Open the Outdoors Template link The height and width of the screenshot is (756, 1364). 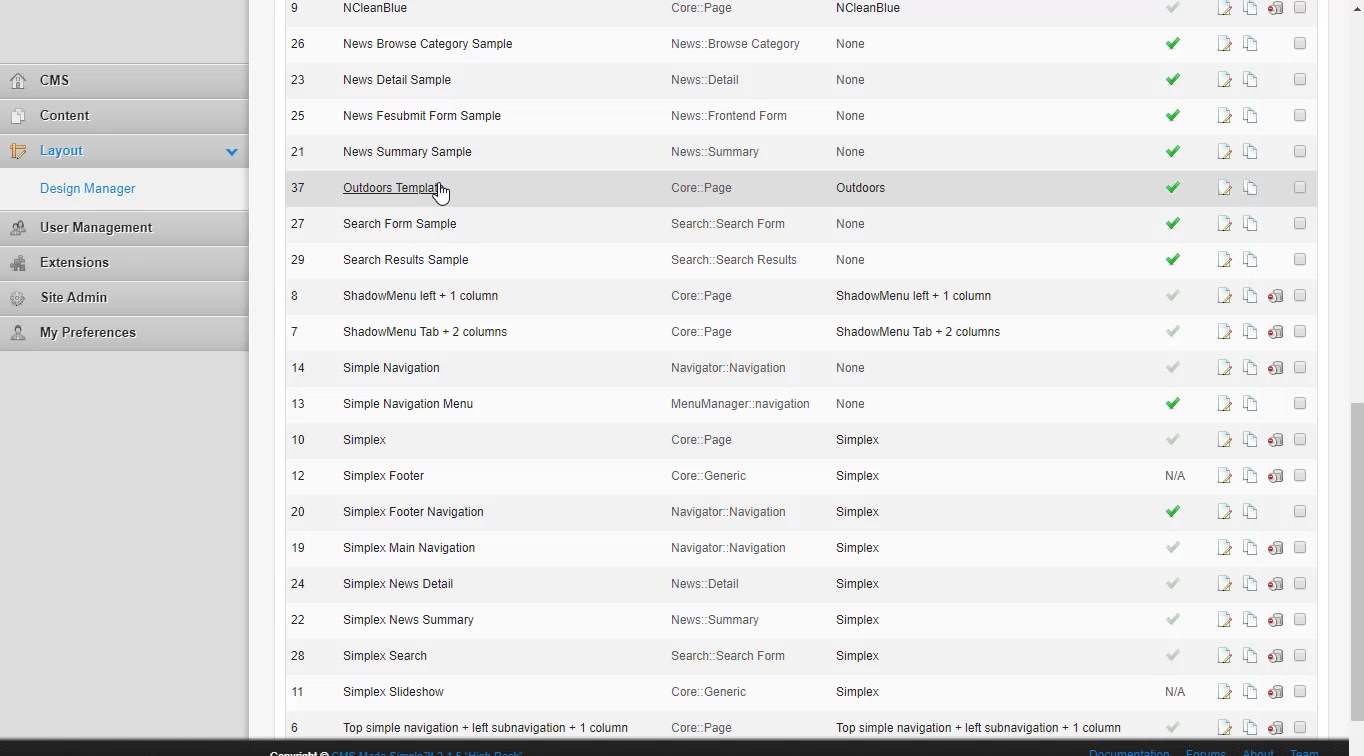click(391, 188)
